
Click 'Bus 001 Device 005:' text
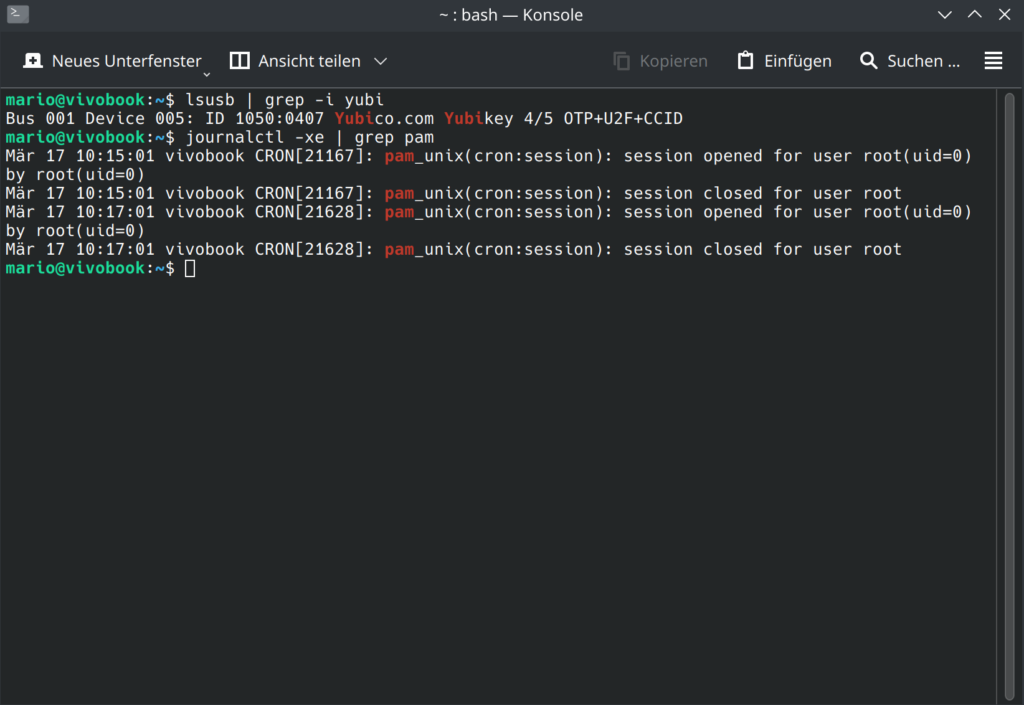point(100,118)
